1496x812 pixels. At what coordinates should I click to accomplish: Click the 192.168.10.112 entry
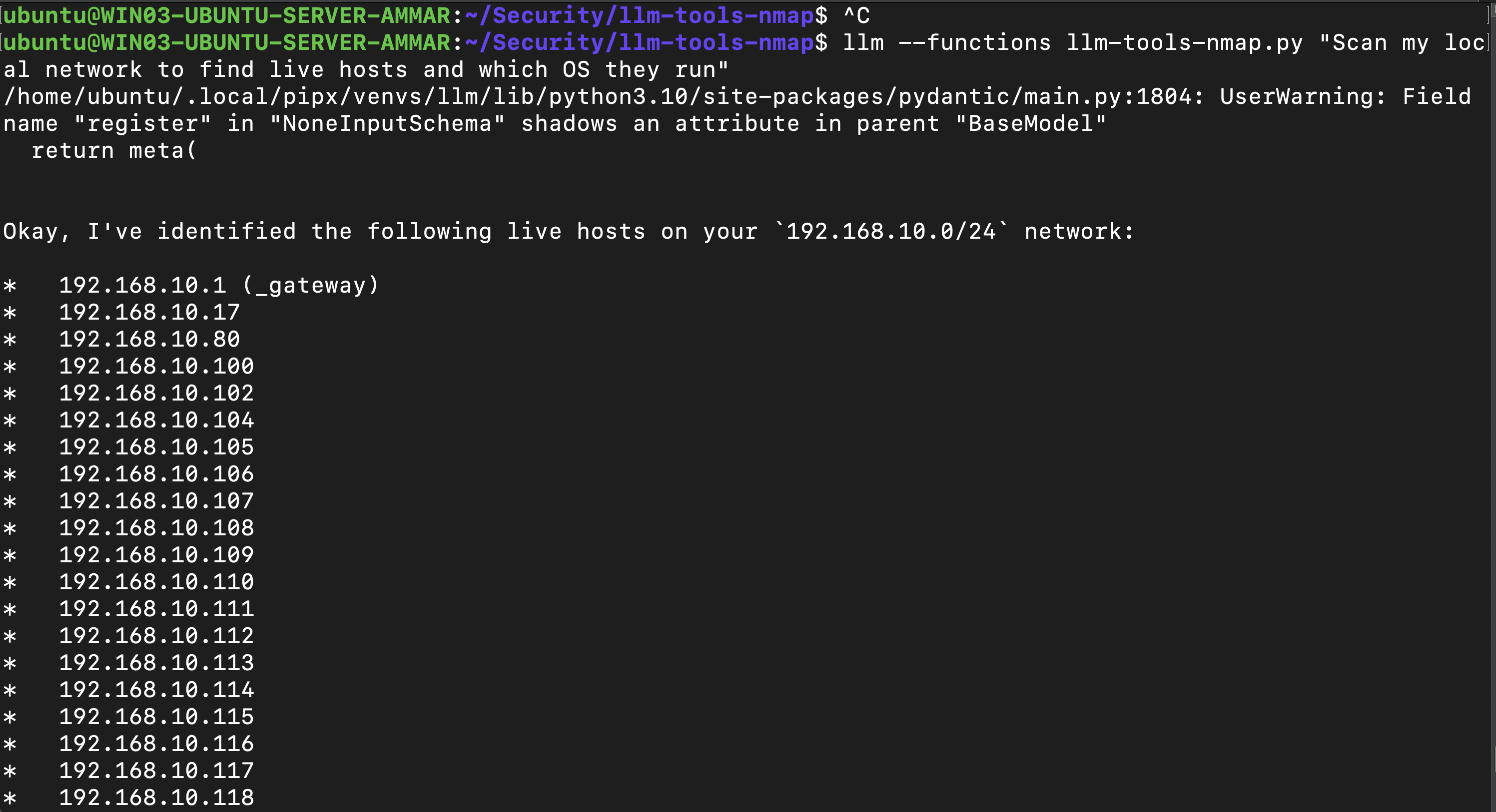coord(156,636)
